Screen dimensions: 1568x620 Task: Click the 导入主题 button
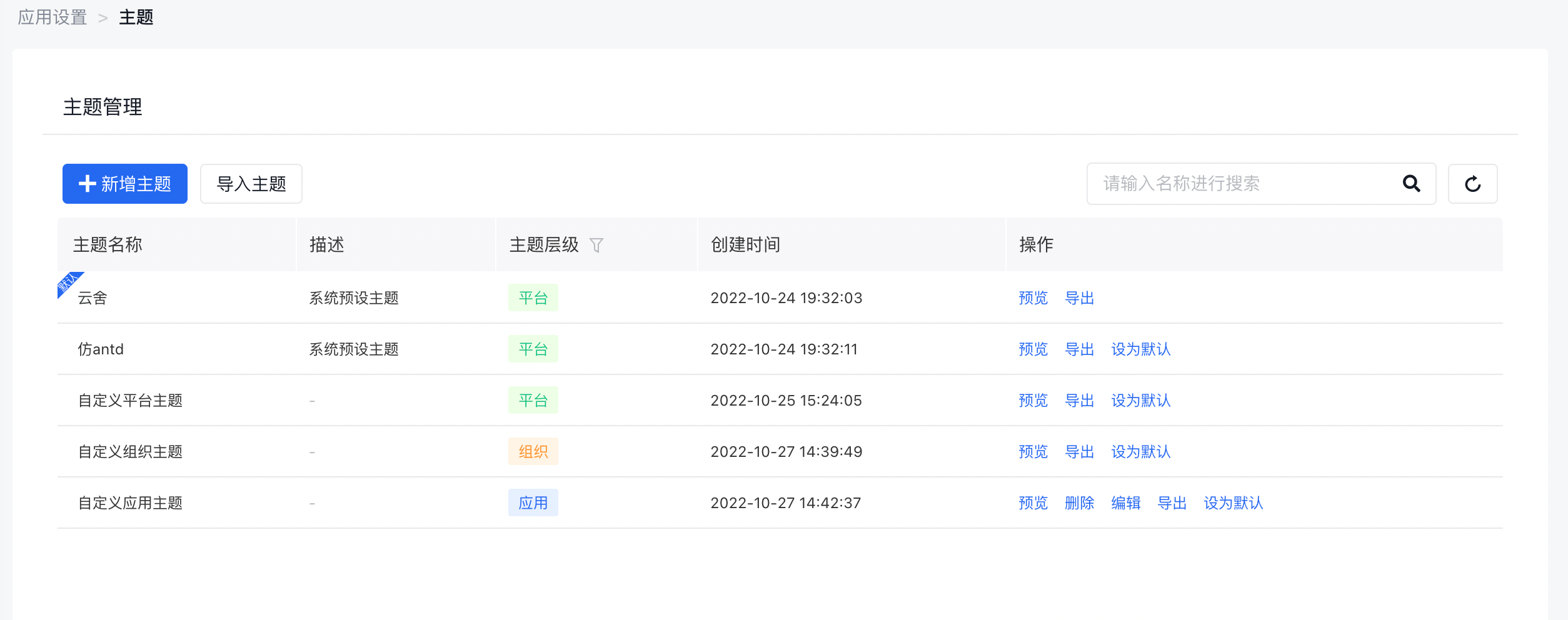[x=251, y=184]
